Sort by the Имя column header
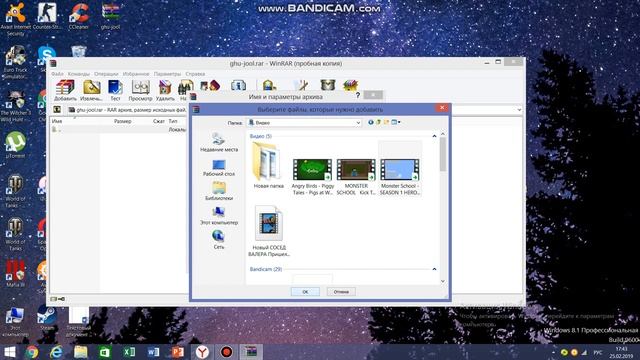640x360 pixels. click(x=57, y=121)
